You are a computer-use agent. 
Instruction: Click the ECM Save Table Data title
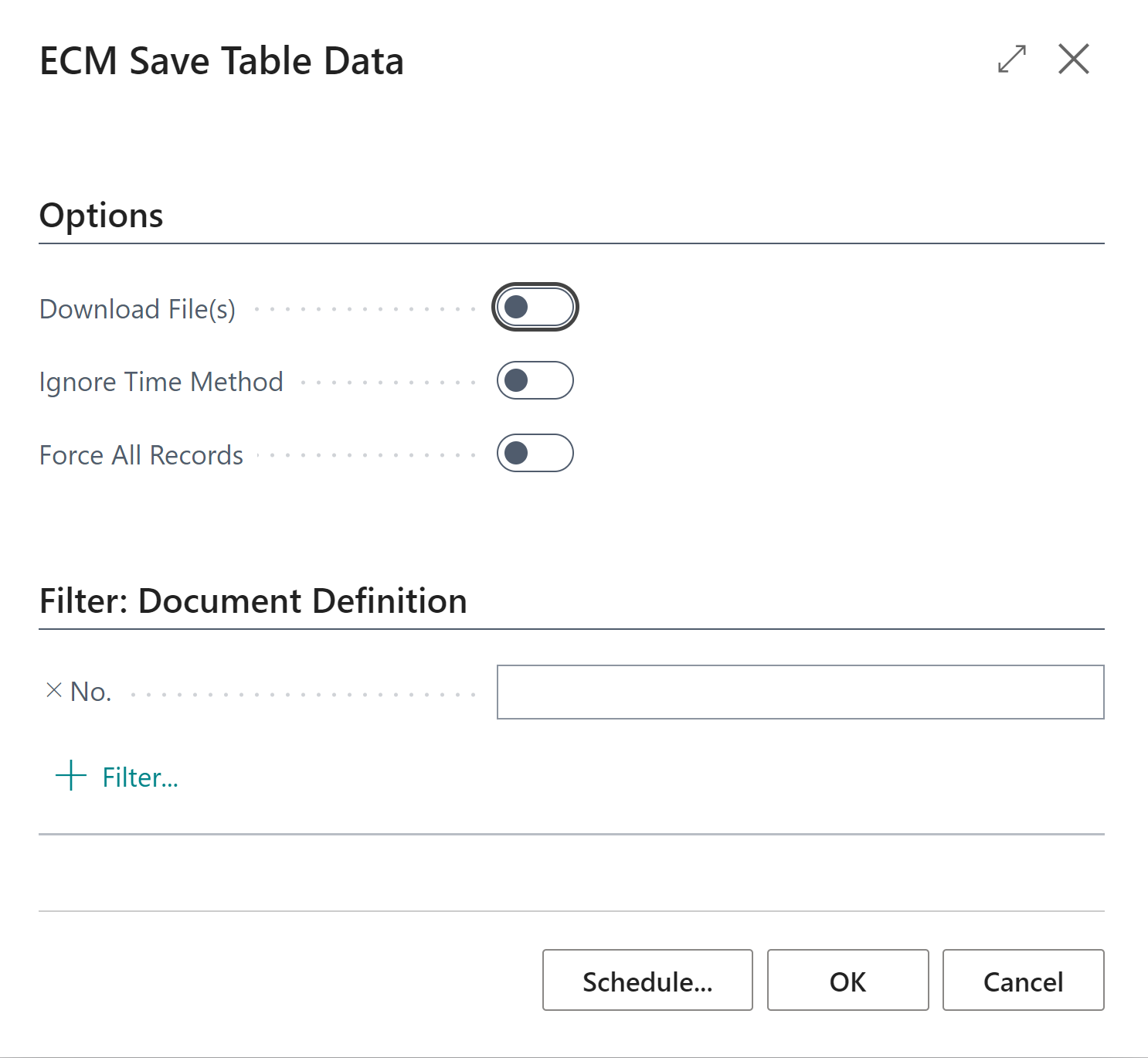[221, 61]
